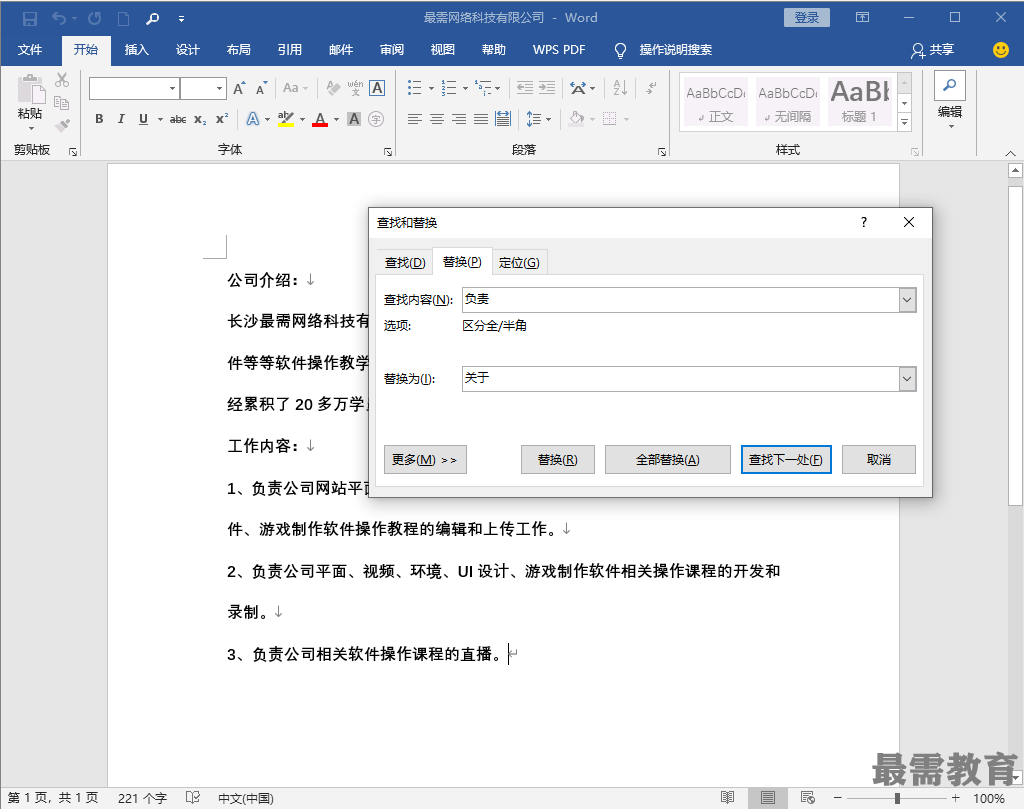This screenshot has width=1024, height=809.
Task: Click the zoom slider handle in status bar
Action: 897,798
